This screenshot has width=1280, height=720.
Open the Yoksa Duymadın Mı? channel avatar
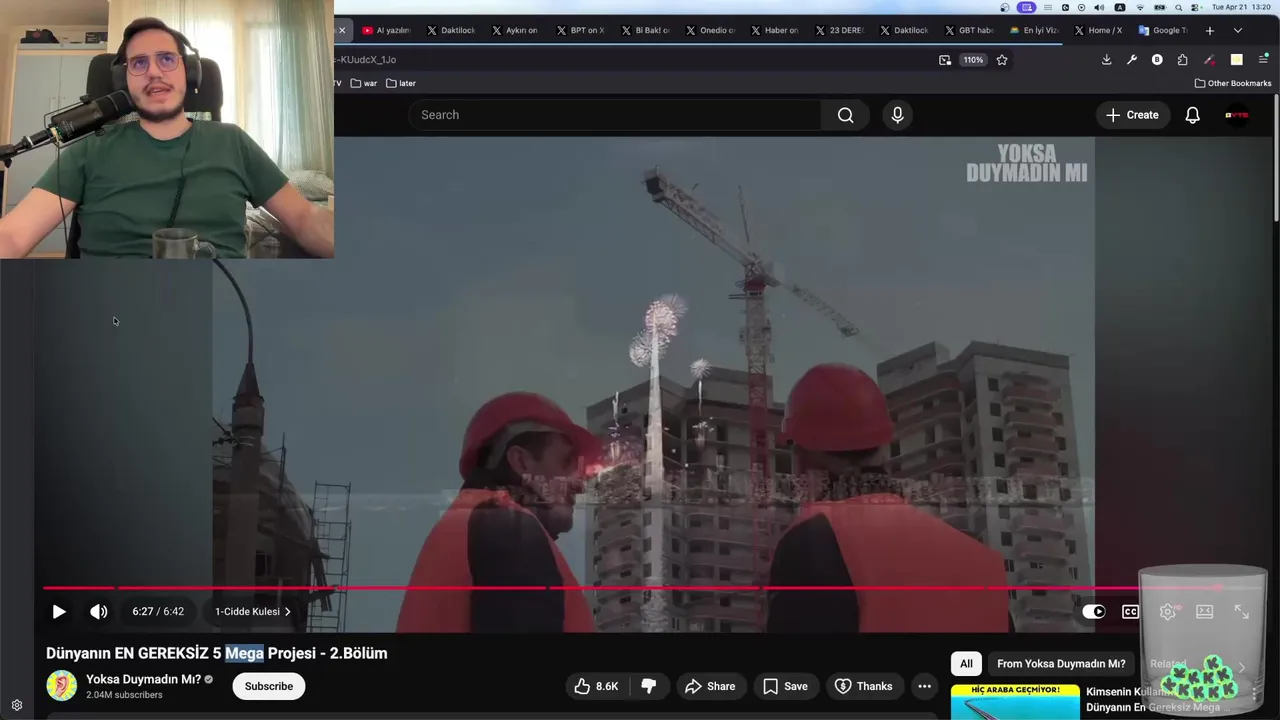[62, 686]
